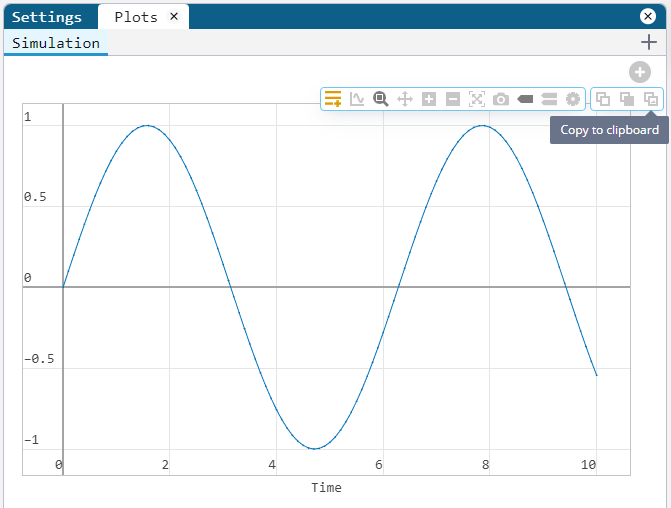Close the Plots tab
Screen dimensions: 671x508
click(174, 16)
